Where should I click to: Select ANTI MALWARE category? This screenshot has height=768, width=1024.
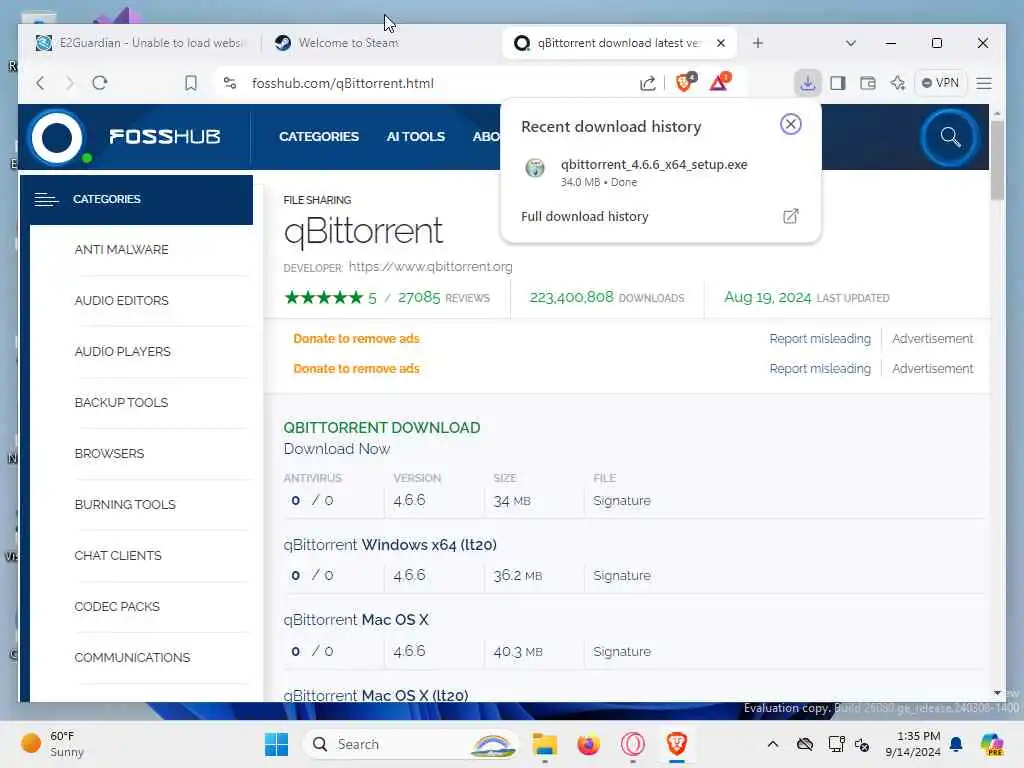pyautogui.click(x=121, y=249)
